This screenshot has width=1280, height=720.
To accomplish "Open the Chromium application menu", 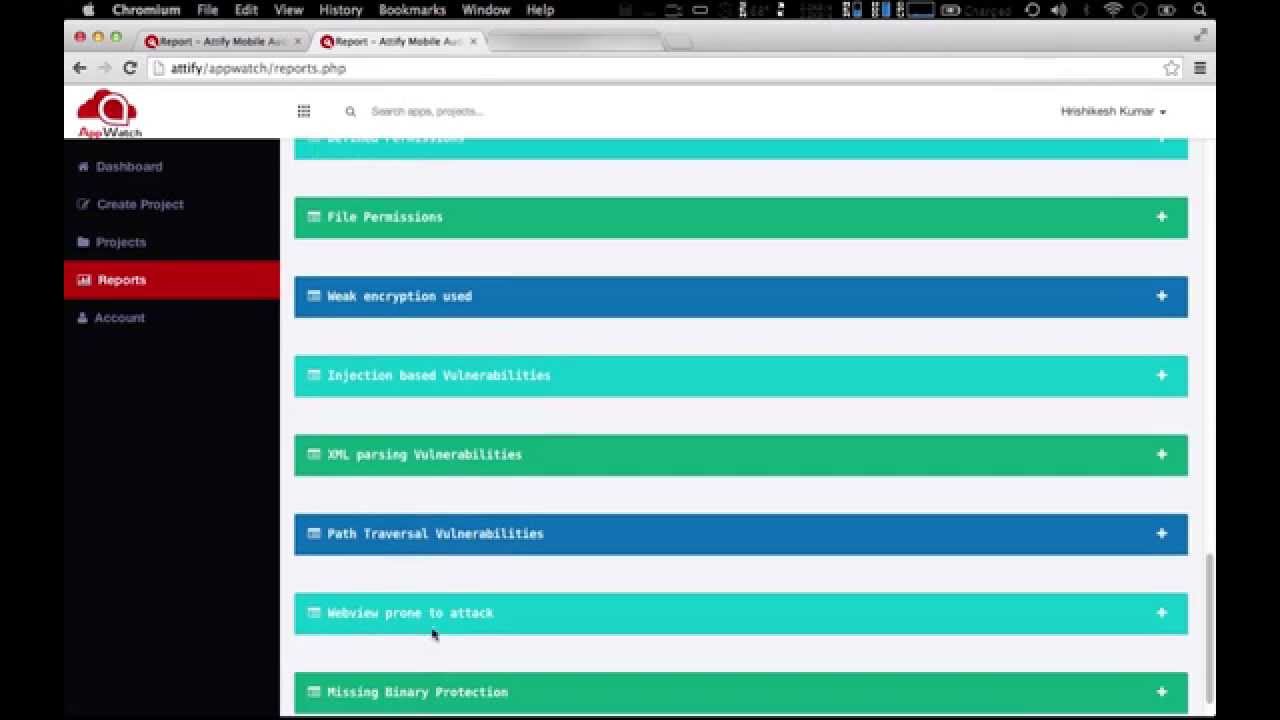I will point(146,10).
